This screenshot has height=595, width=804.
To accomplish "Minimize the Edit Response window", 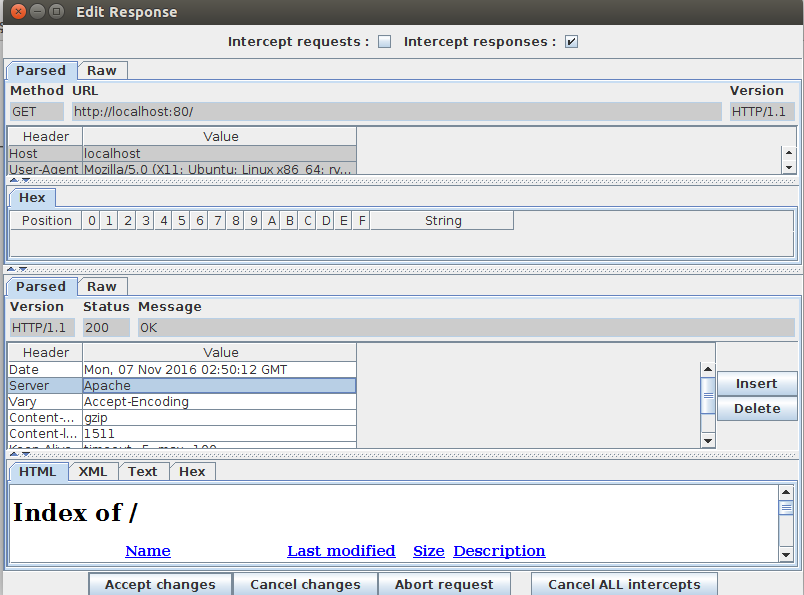I will point(37,11).
